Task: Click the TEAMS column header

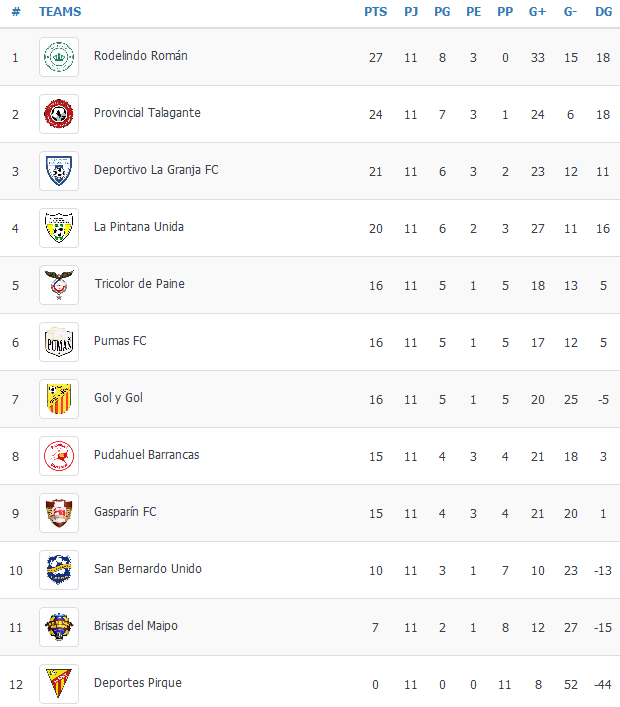Action: click(60, 12)
